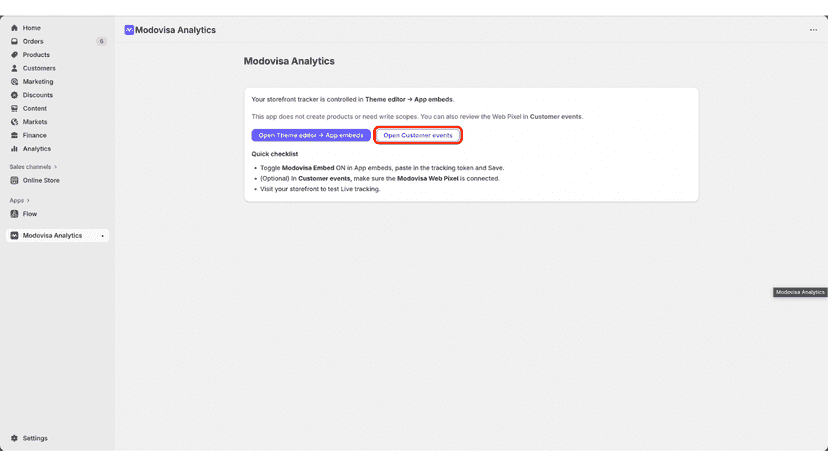Click the '(Optional) In Customer events' line
Screen dimensions: 828x466
click(380, 179)
